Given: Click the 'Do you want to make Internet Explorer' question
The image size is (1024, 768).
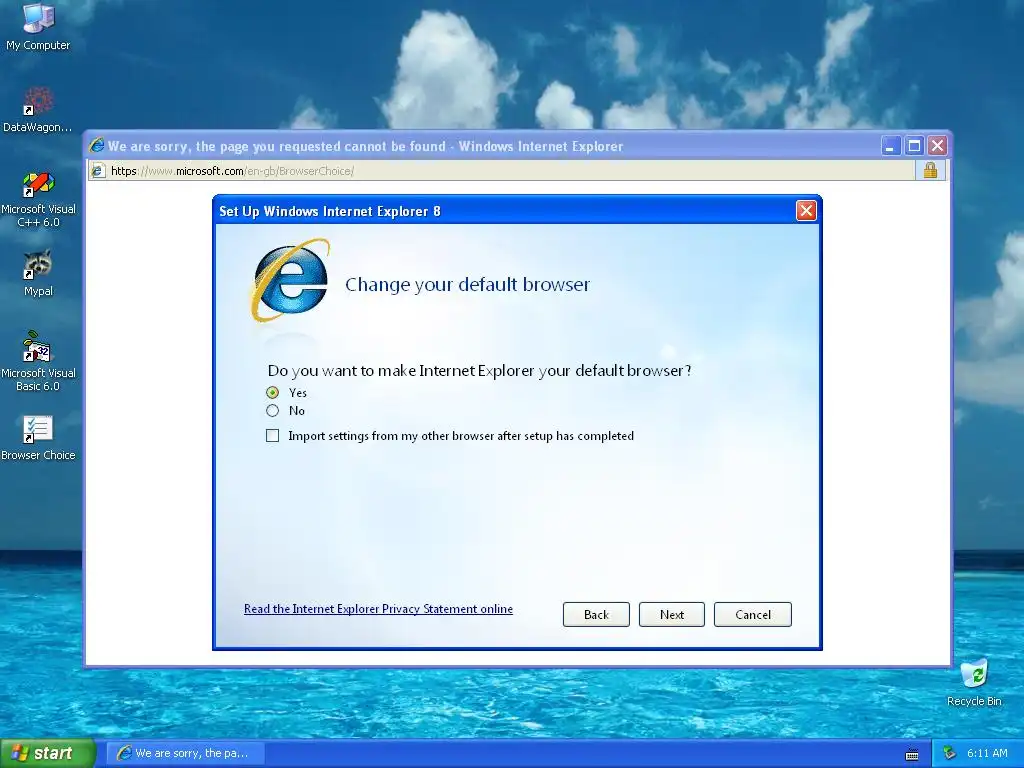Looking at the screenshot, I should [x=479, y=371].
